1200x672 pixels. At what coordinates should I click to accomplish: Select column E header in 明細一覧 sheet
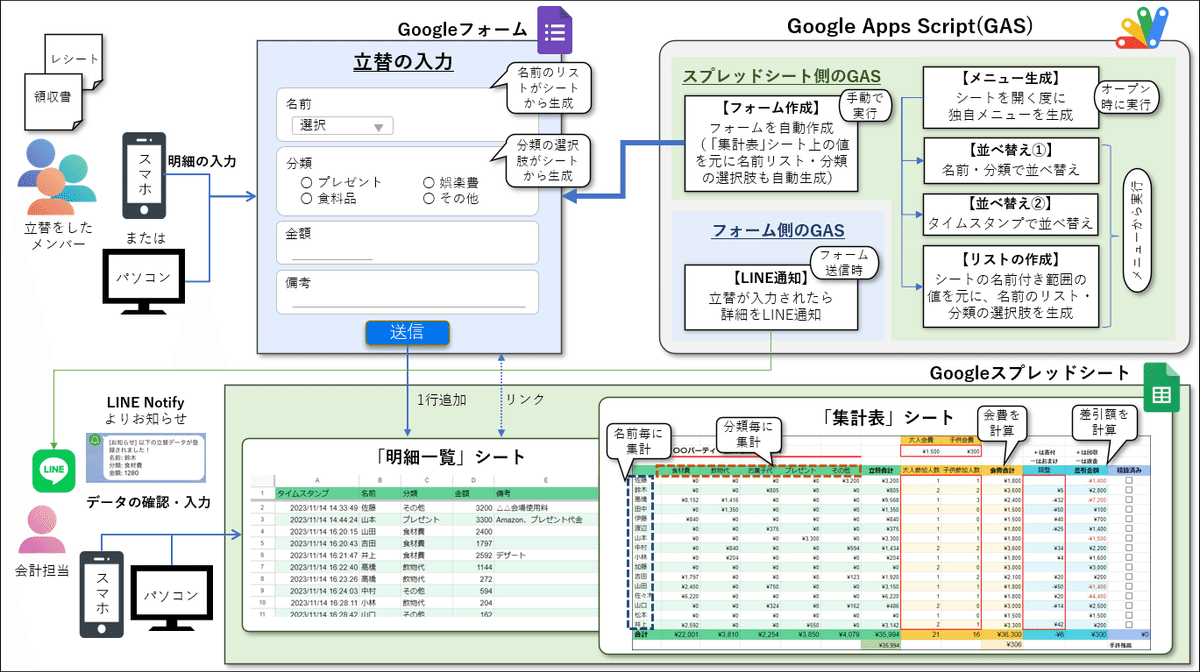(x=545, y=481)
